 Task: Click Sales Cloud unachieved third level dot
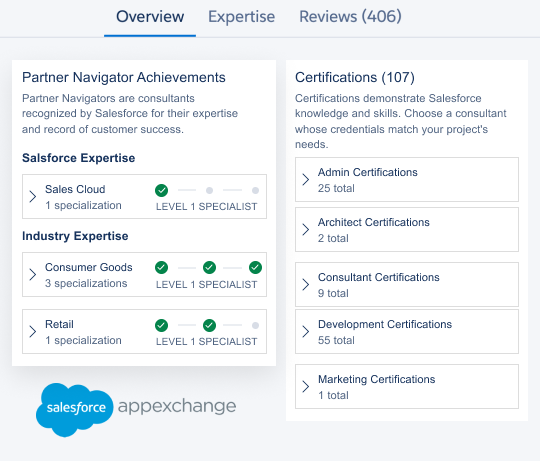[255, 190]
